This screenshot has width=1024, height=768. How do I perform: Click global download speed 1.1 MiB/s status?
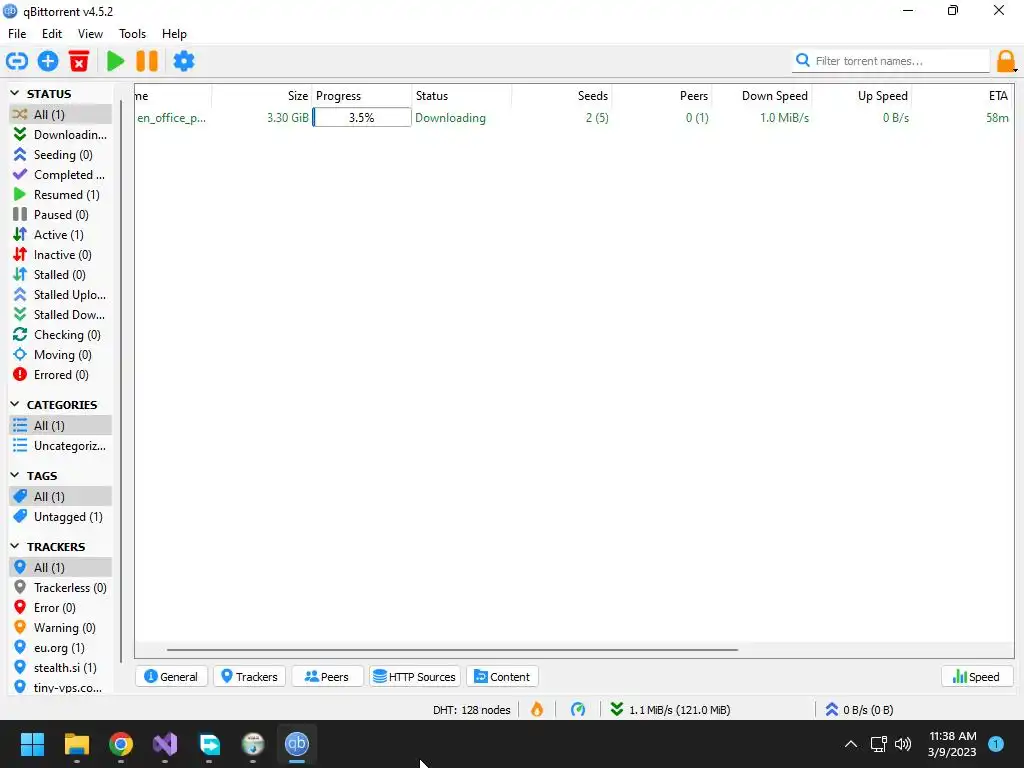671,710
